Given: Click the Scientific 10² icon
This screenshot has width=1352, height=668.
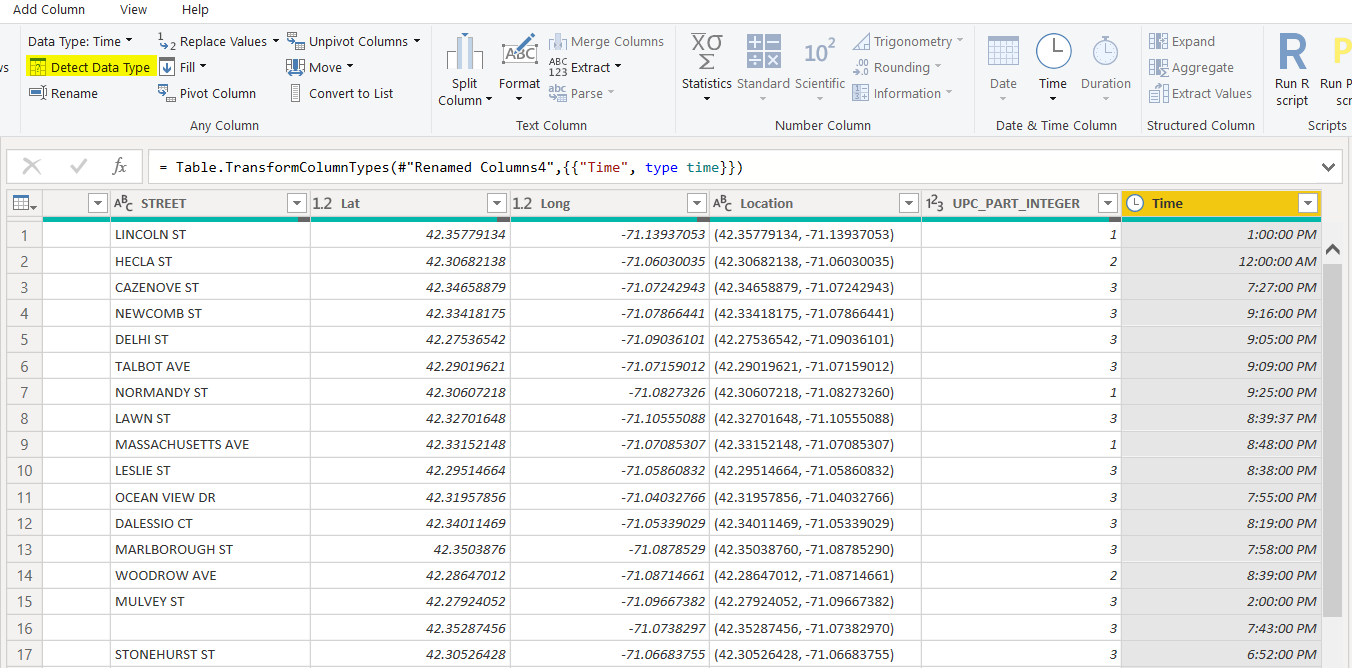Looking at the screenshot, I should [x=820, y=52].
